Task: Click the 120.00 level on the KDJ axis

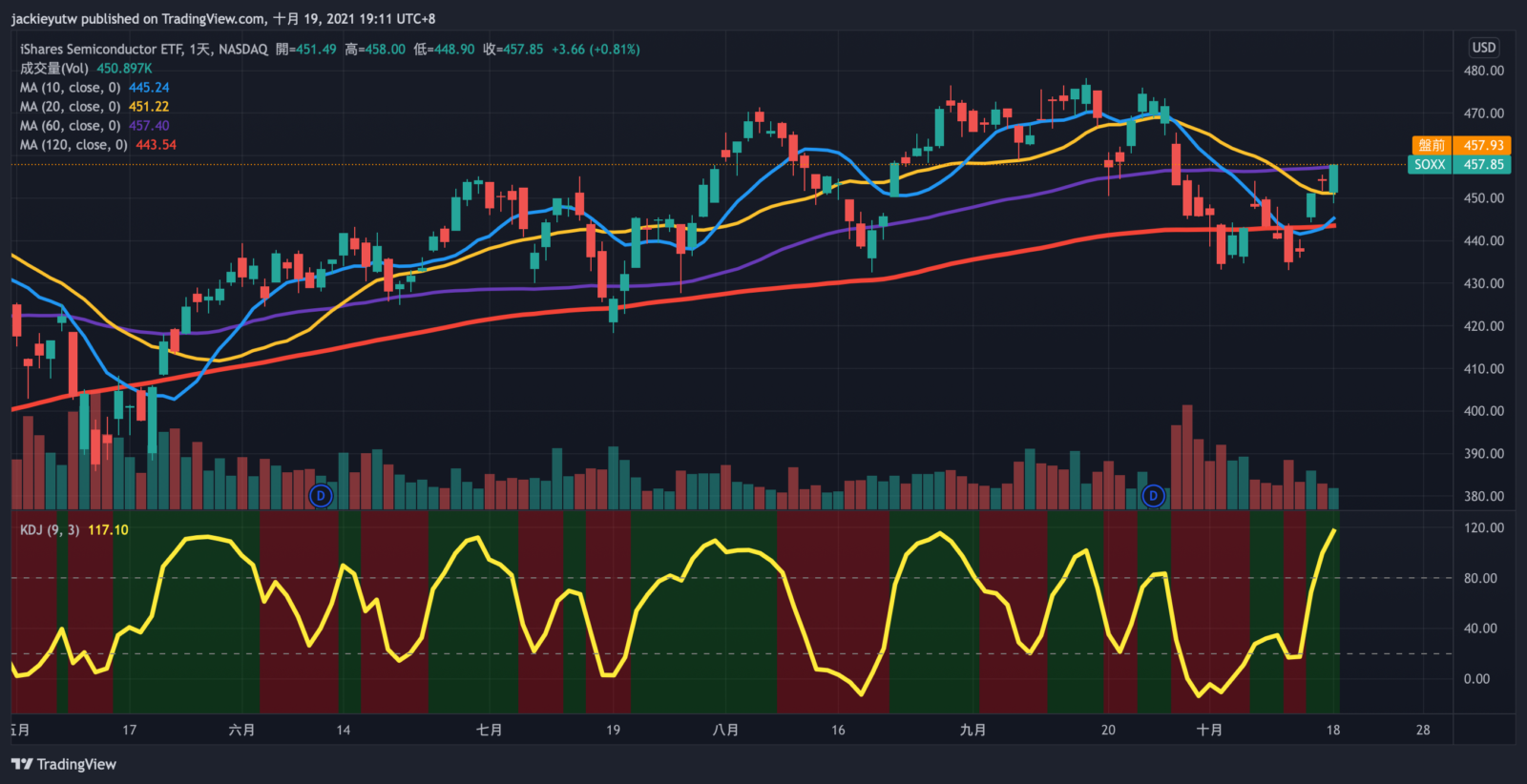Action: point(1483,527)
